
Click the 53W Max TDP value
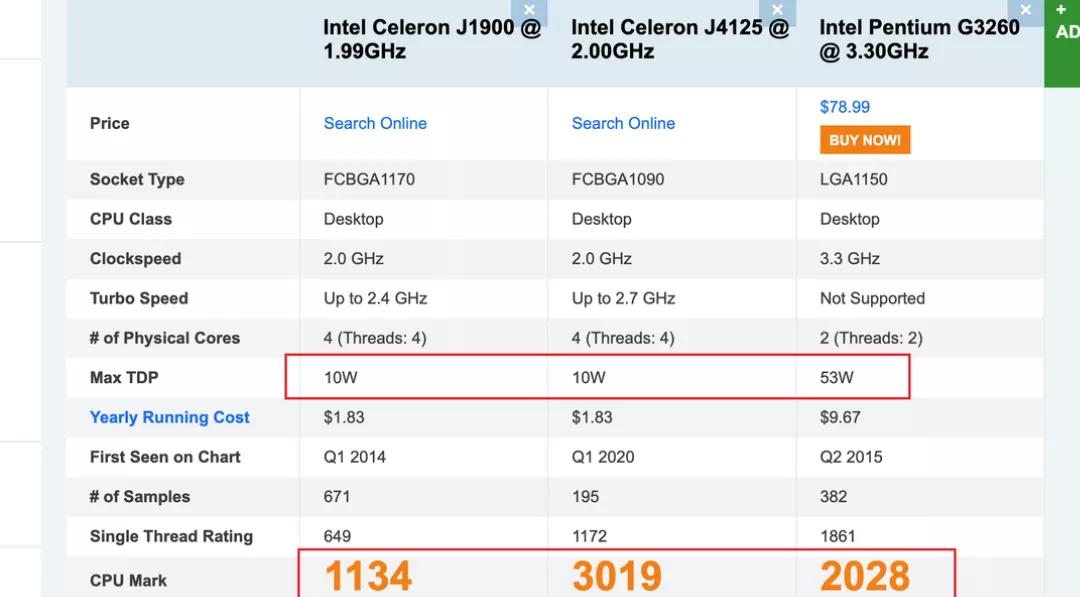[837, 377]
